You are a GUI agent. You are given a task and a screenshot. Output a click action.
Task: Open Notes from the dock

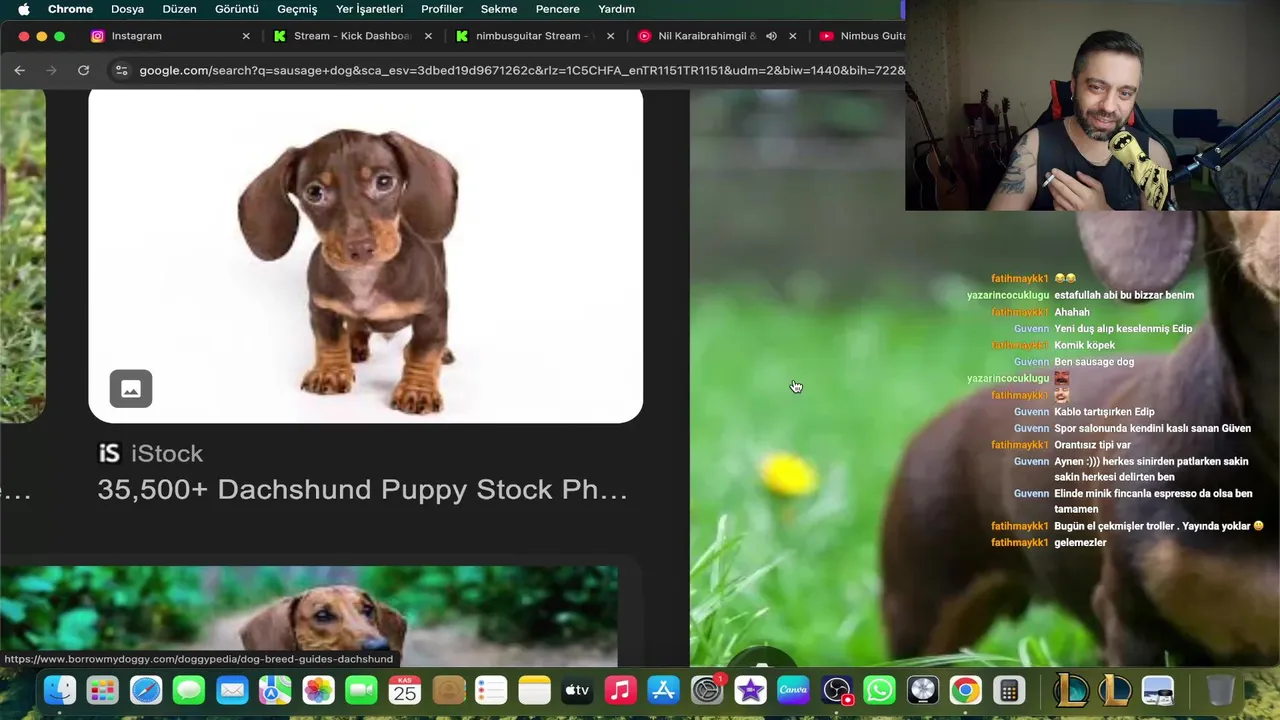(534, 690)
